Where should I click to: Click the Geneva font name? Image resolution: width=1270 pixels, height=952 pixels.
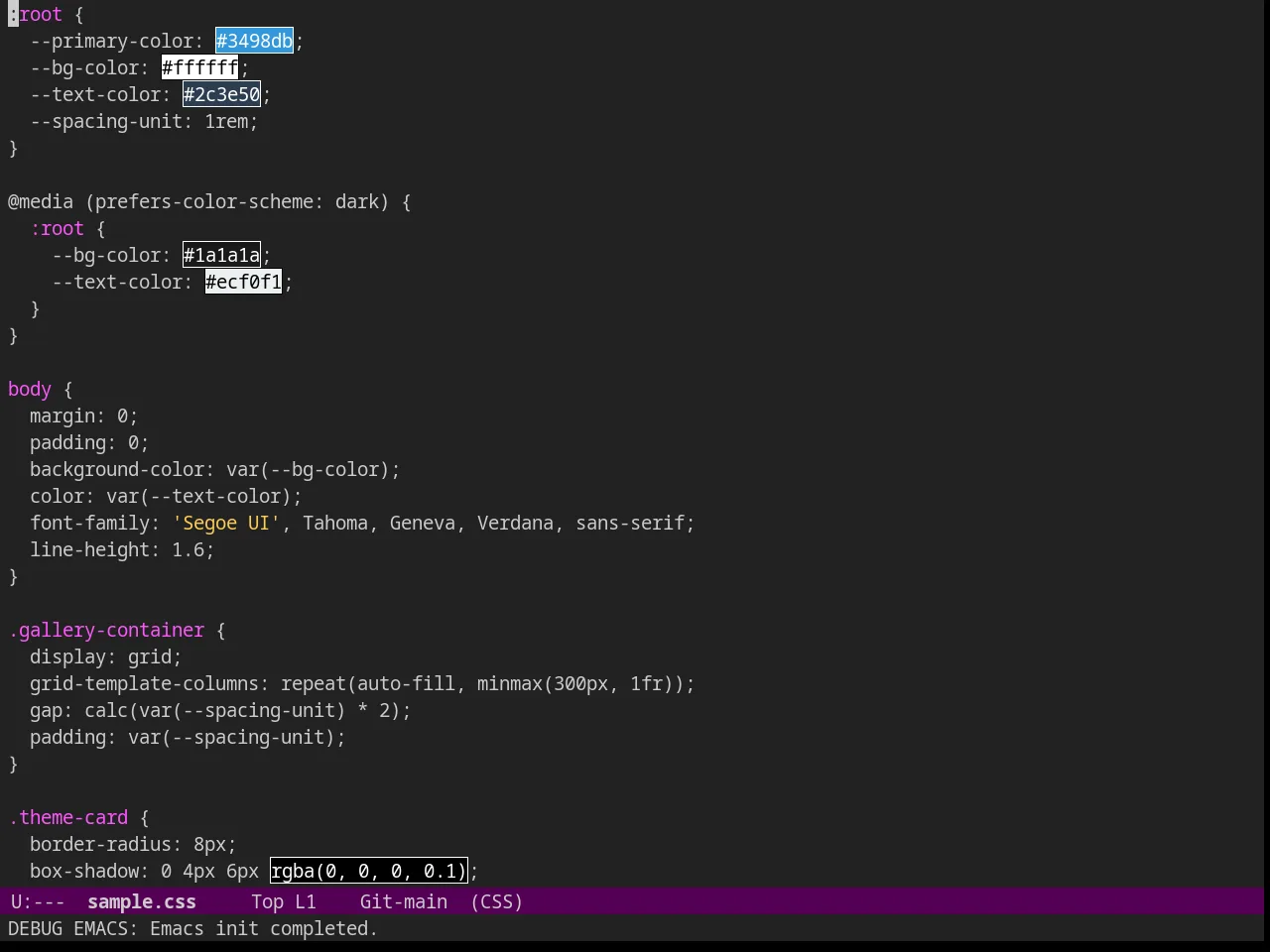point(423,523)
